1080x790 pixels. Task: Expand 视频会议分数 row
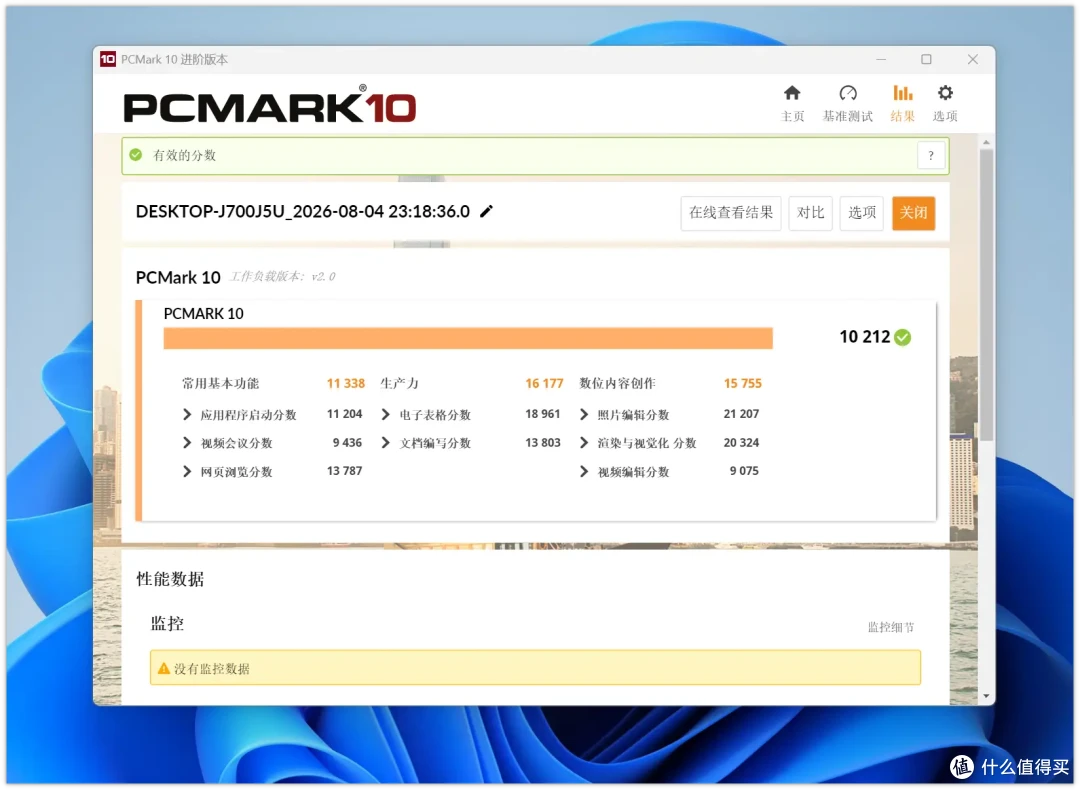(x=187, y=442)
